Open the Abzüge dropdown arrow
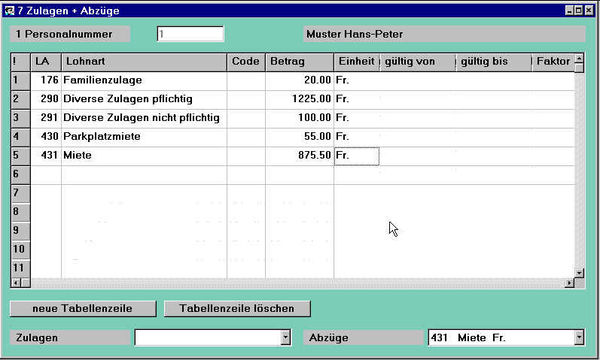 pos(579,338)
